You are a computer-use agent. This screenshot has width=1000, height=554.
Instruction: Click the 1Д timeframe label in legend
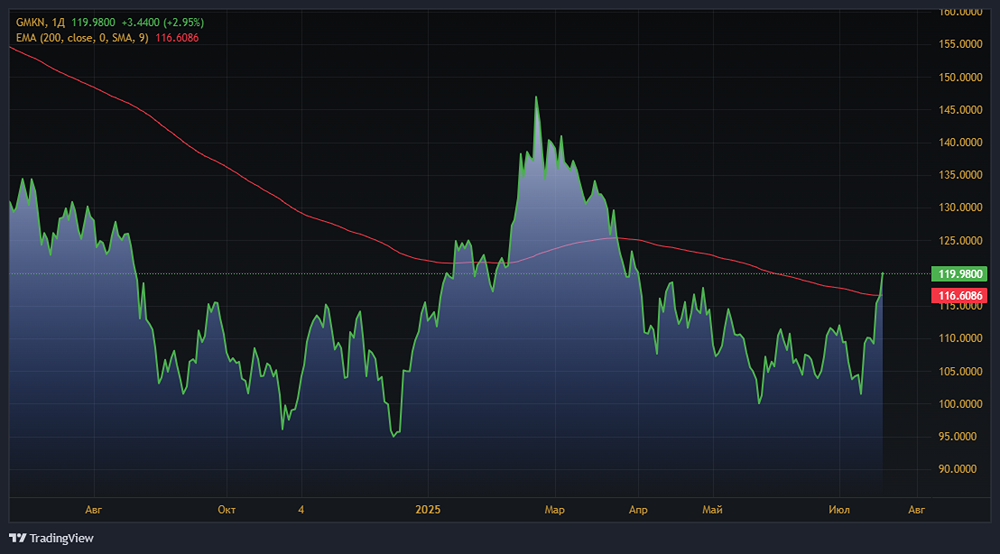coord(58,22)
